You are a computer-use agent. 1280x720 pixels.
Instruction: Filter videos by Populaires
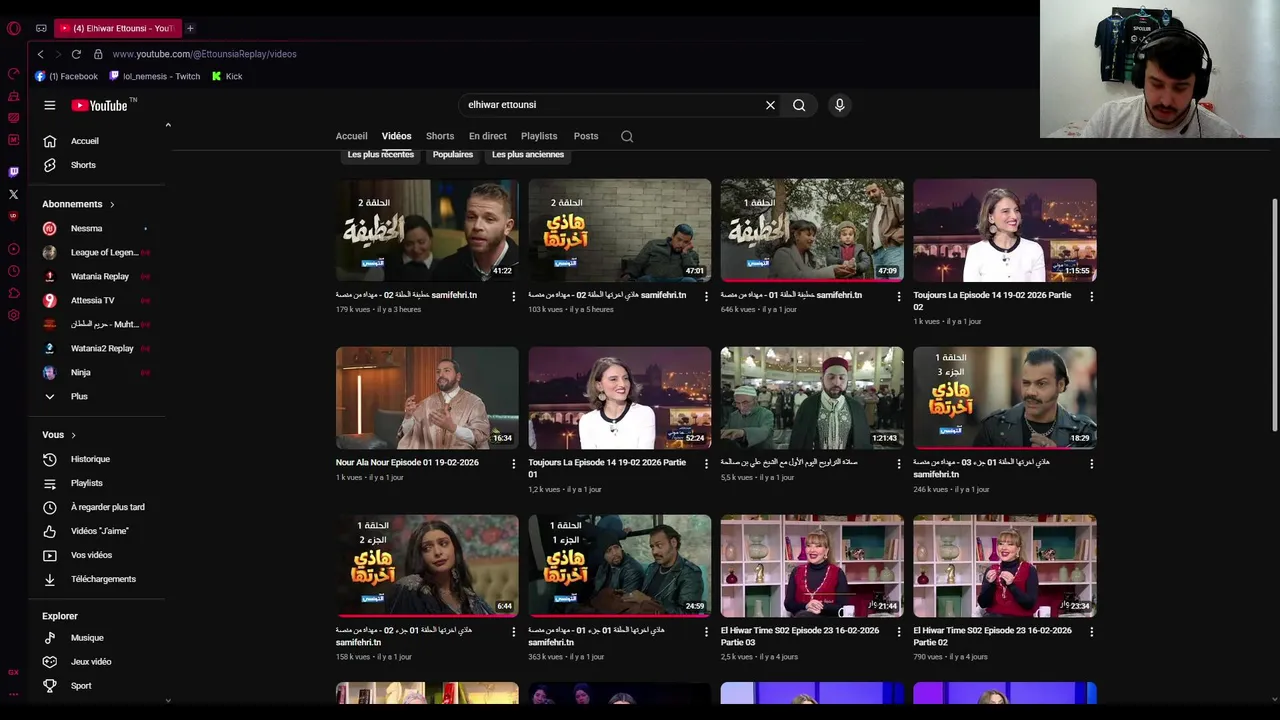(453, 155)
